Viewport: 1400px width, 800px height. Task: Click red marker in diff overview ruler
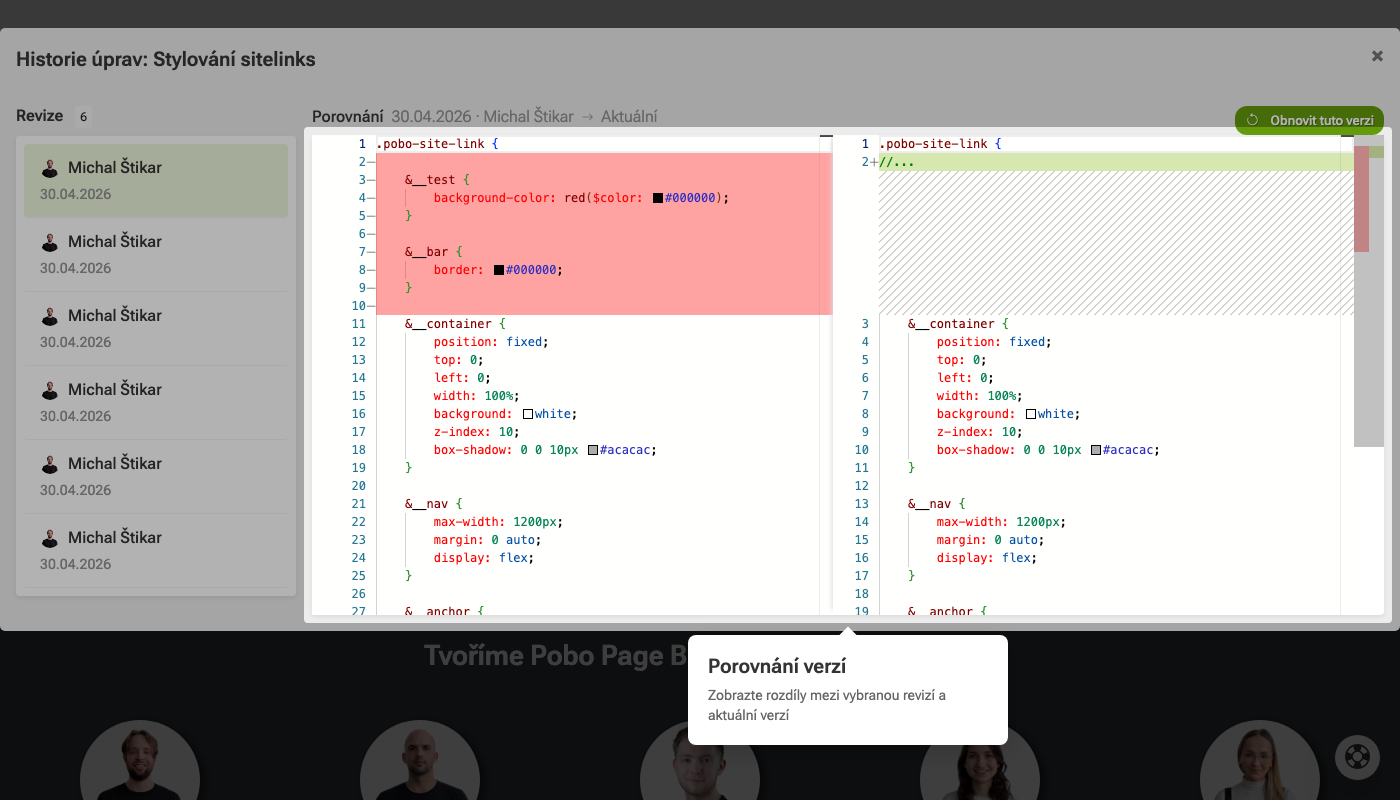pyautogui.click(x=1361, y=199)
